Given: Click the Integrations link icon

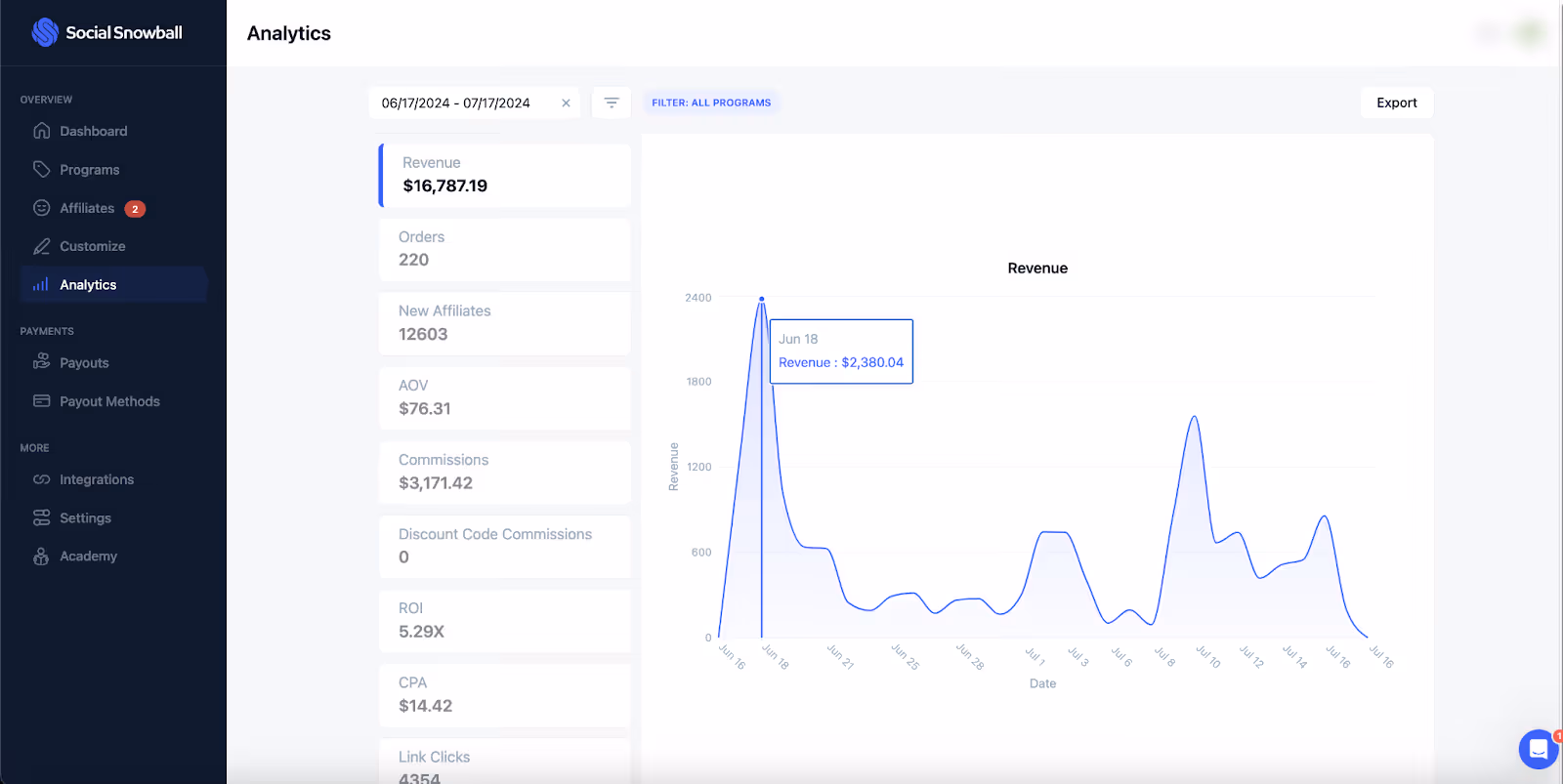Looking at the screenshot, I should (41, 479).
